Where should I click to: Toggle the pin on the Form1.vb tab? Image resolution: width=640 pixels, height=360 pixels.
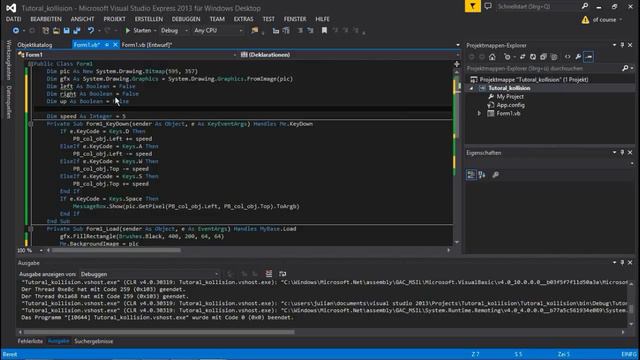click(x=107, y=45)
